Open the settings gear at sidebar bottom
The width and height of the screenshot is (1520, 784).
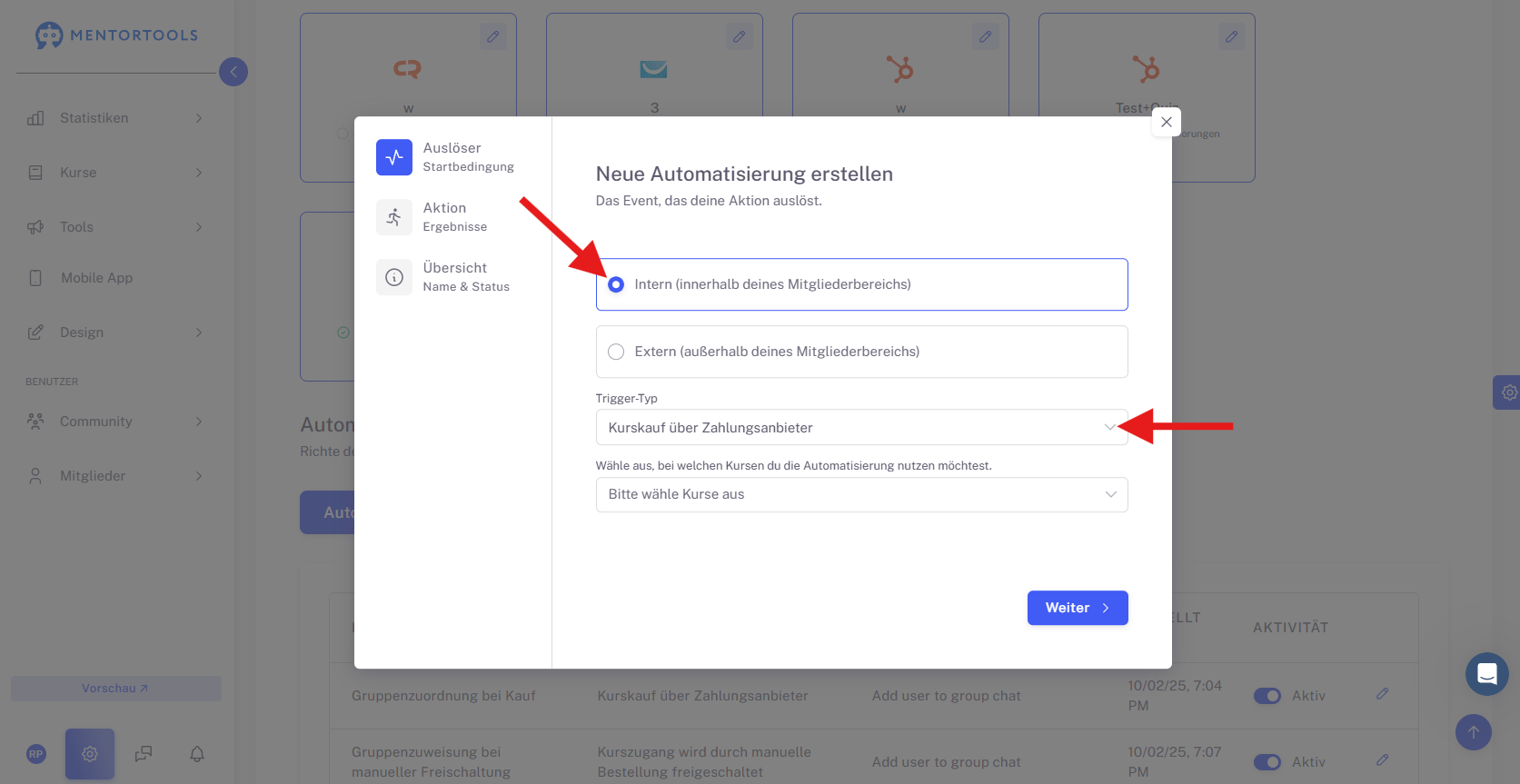pyautogui.click(x=90, y=754)
